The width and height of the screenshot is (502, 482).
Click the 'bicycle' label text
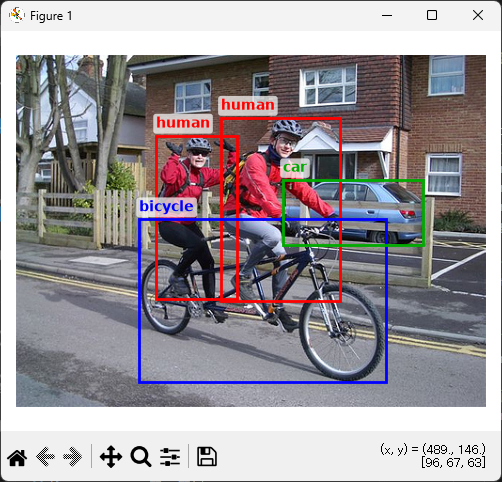click(166, 206)
